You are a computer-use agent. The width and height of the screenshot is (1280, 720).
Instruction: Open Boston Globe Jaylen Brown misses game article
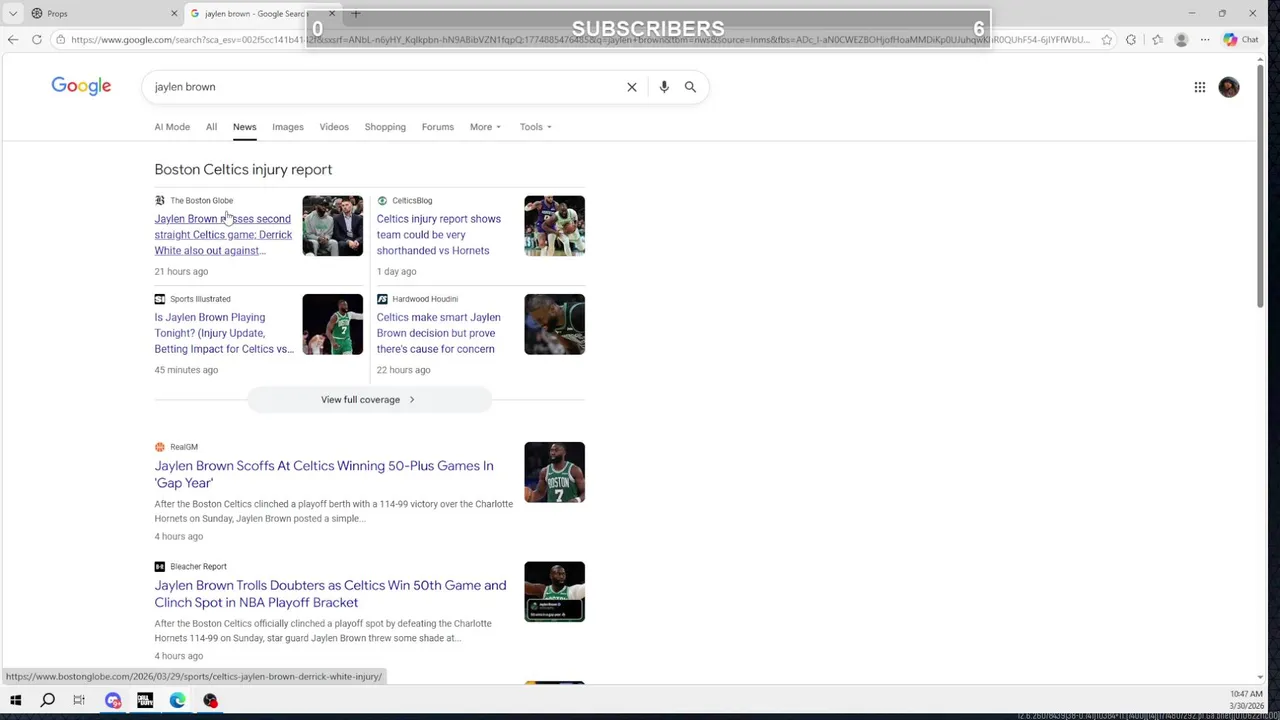pyautogui.click(x=223, y=235)
